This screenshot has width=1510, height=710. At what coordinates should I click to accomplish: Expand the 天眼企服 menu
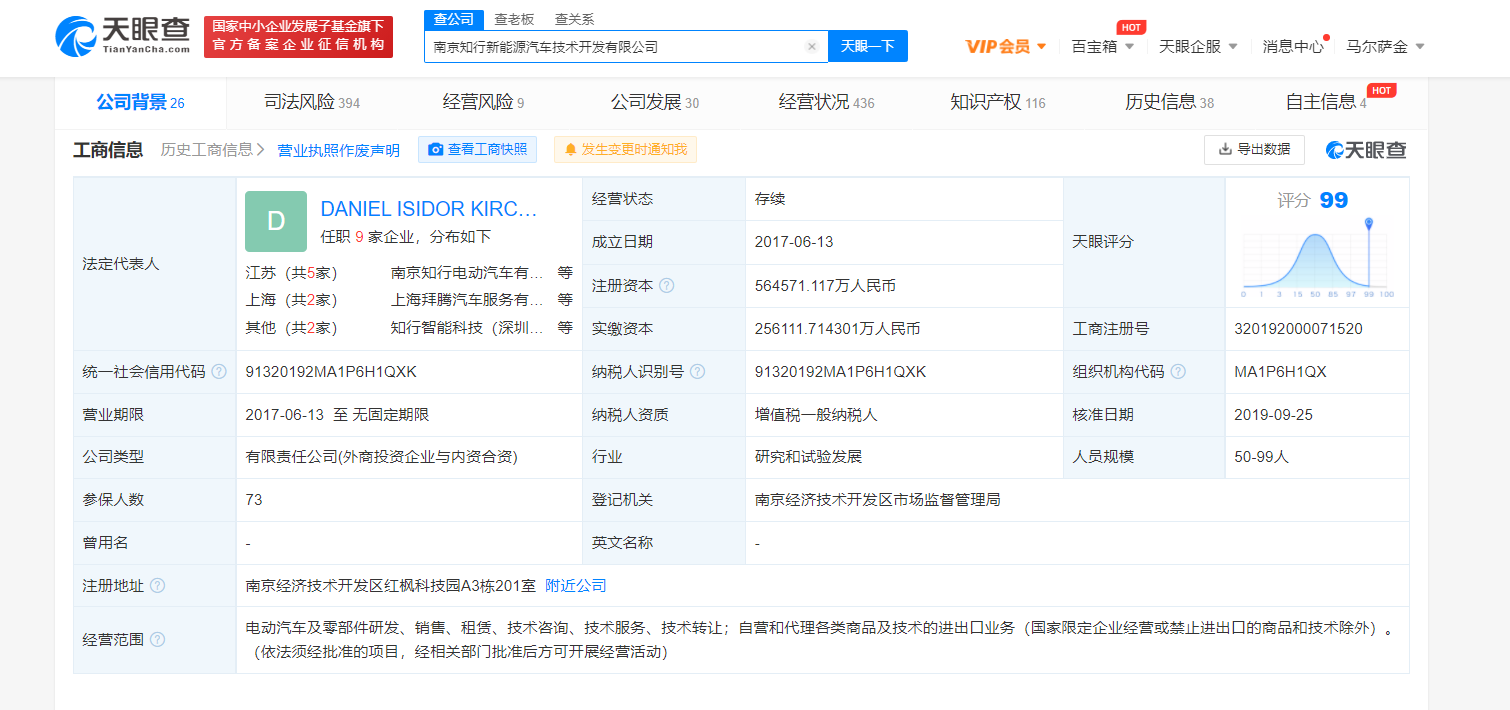(1198, 46)
